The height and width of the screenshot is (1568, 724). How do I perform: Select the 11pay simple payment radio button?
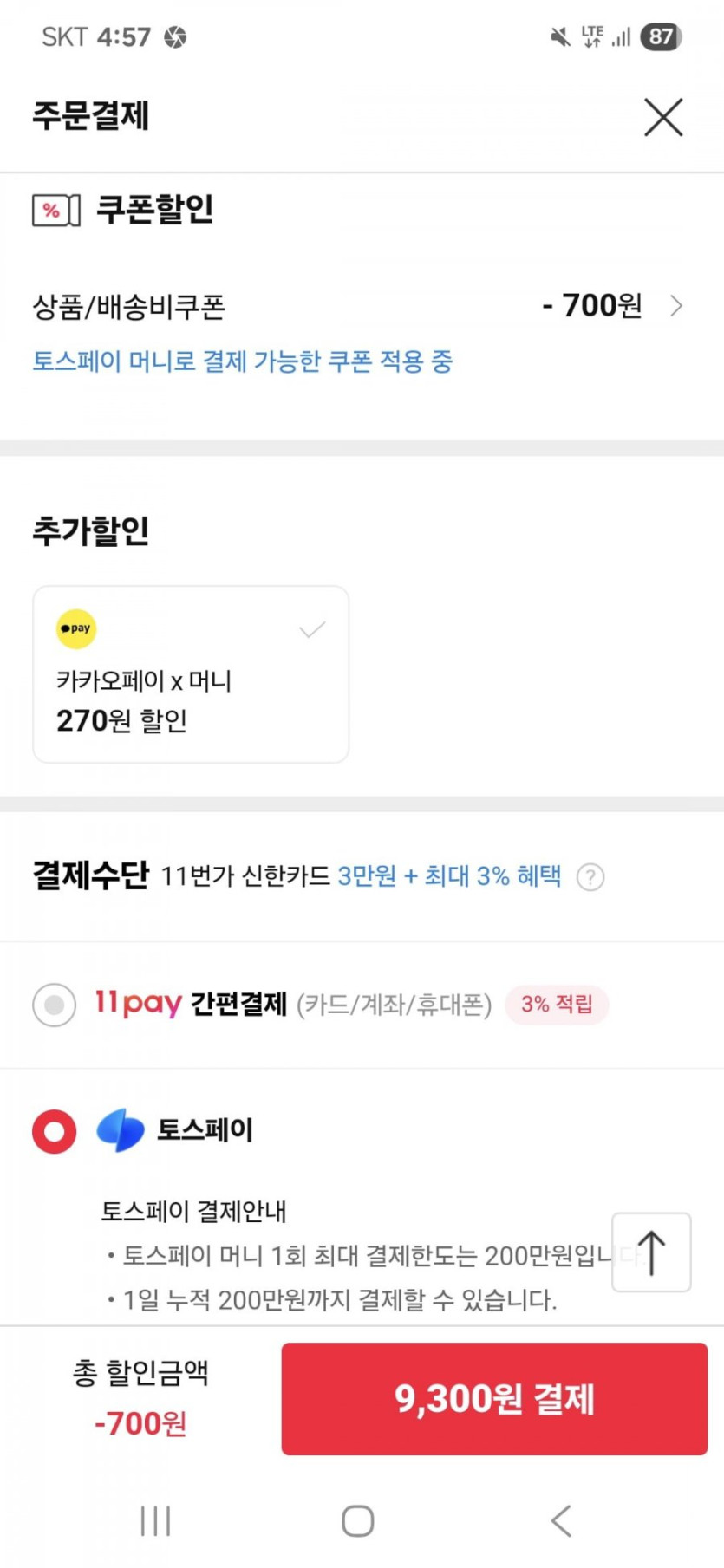tap(55, 1005)
